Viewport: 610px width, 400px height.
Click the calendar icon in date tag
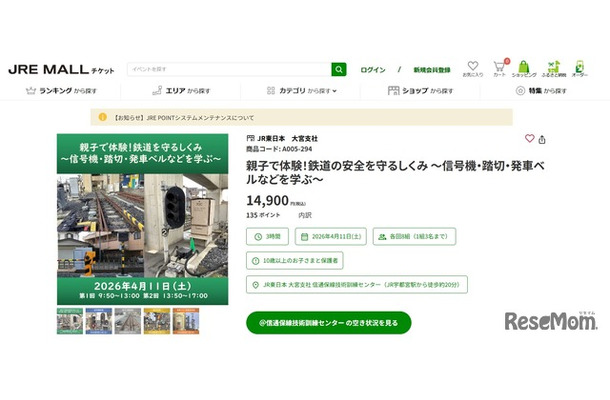click(305, 237)
